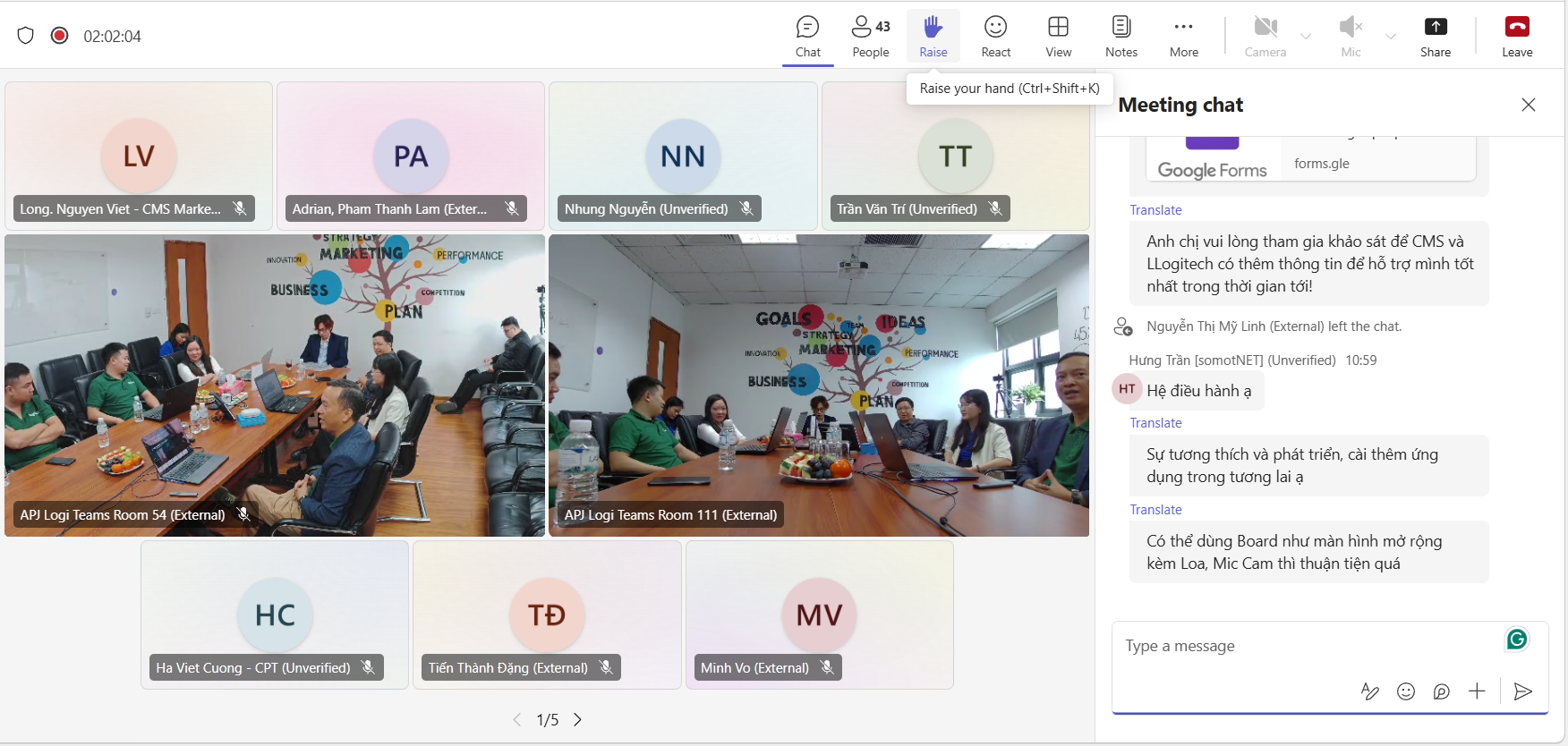The height and width of the screenshot is (746, 1568).
Task: Open meeting Notes
Action: (x=1121, y=36)
